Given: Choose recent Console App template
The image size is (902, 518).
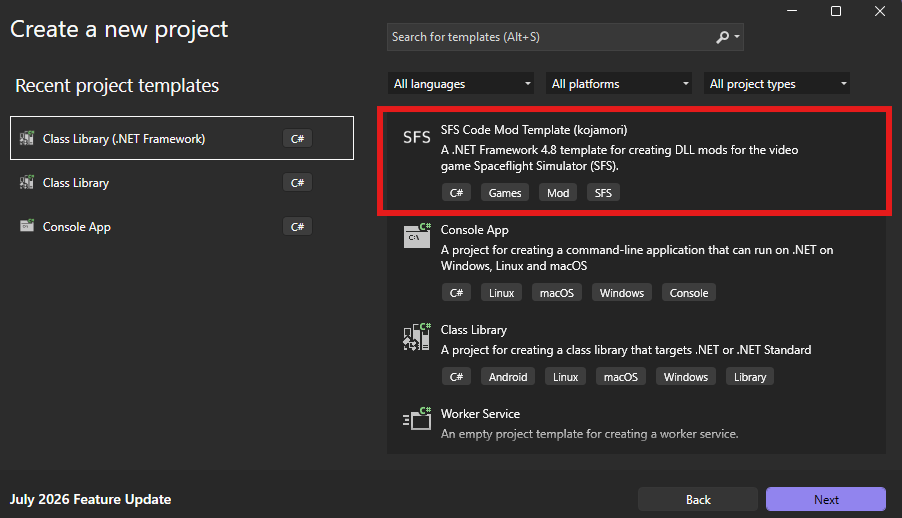Looking at the screenshot, I should click(182, 226).
